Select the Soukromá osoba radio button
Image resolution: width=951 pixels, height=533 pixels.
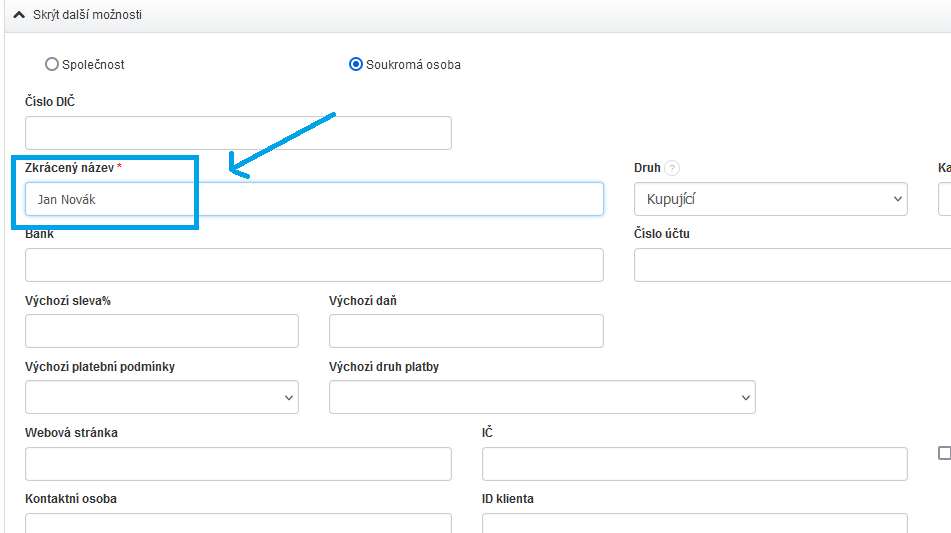point(356,64)
